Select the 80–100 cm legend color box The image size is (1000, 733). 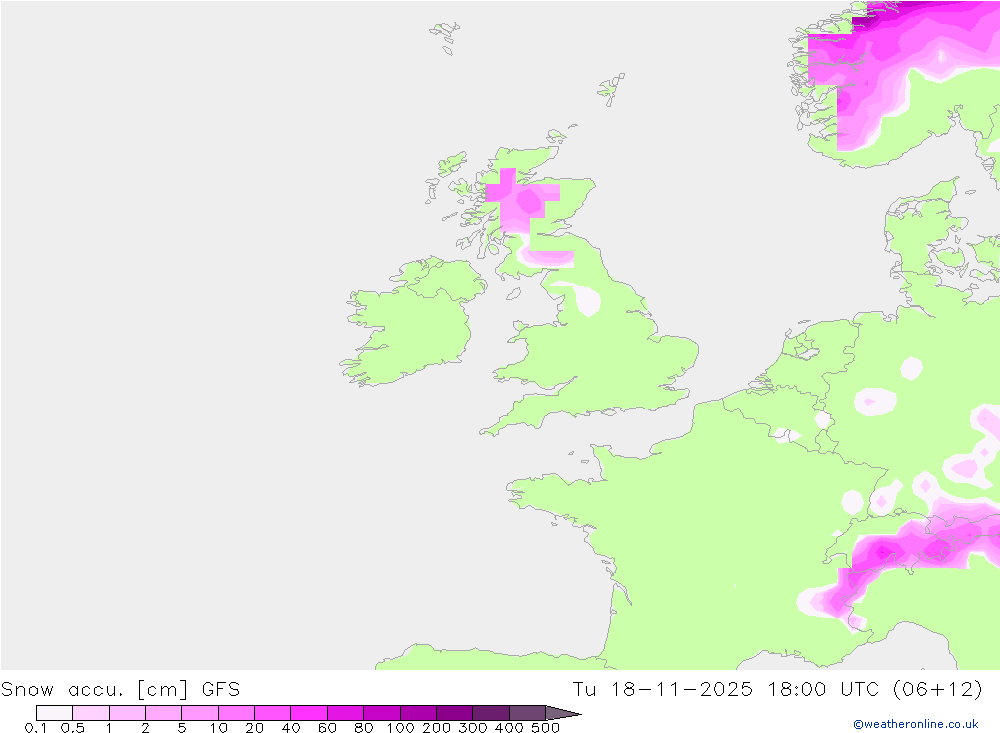[x=382, y=713]
